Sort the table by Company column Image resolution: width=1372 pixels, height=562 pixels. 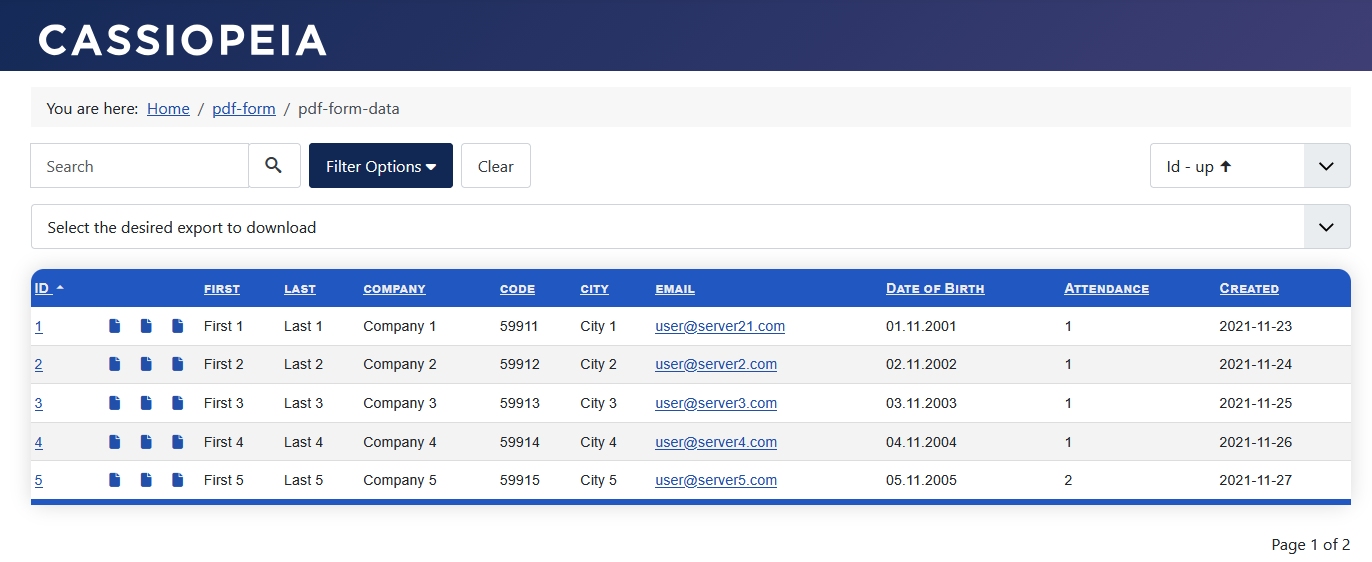(394, 288)
